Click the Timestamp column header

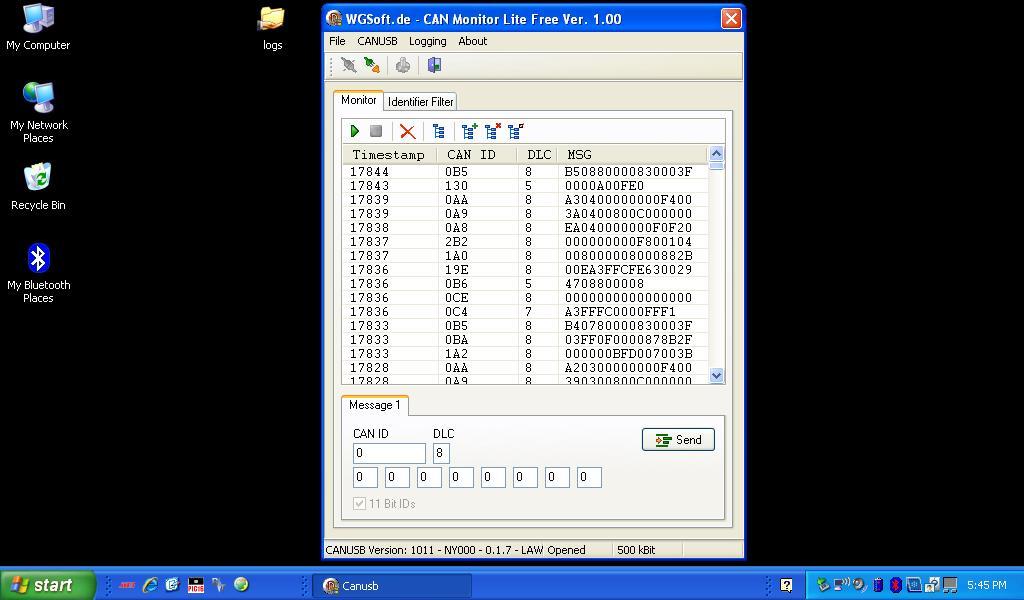389,155
